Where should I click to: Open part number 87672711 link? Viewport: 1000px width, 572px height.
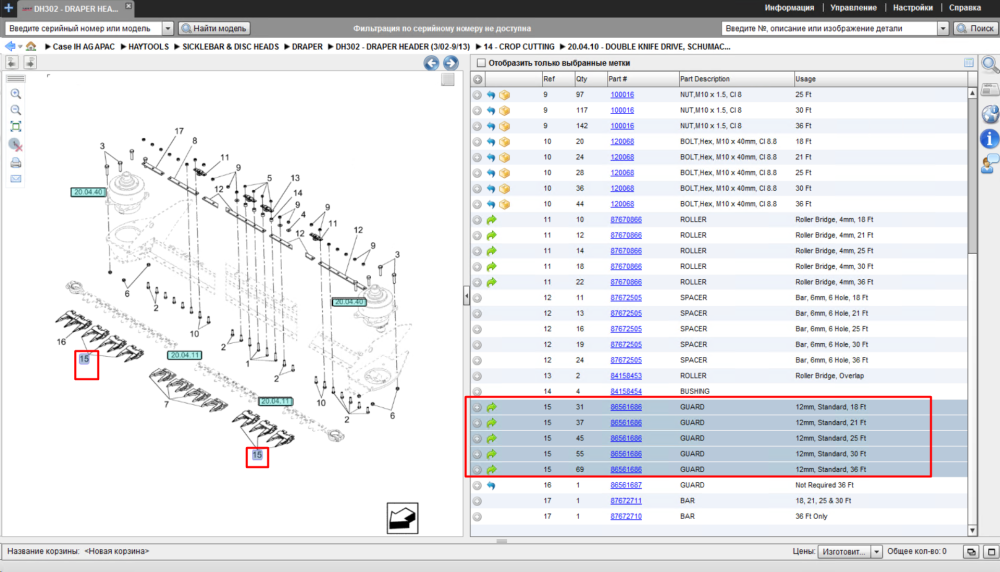tap(626, 501)
